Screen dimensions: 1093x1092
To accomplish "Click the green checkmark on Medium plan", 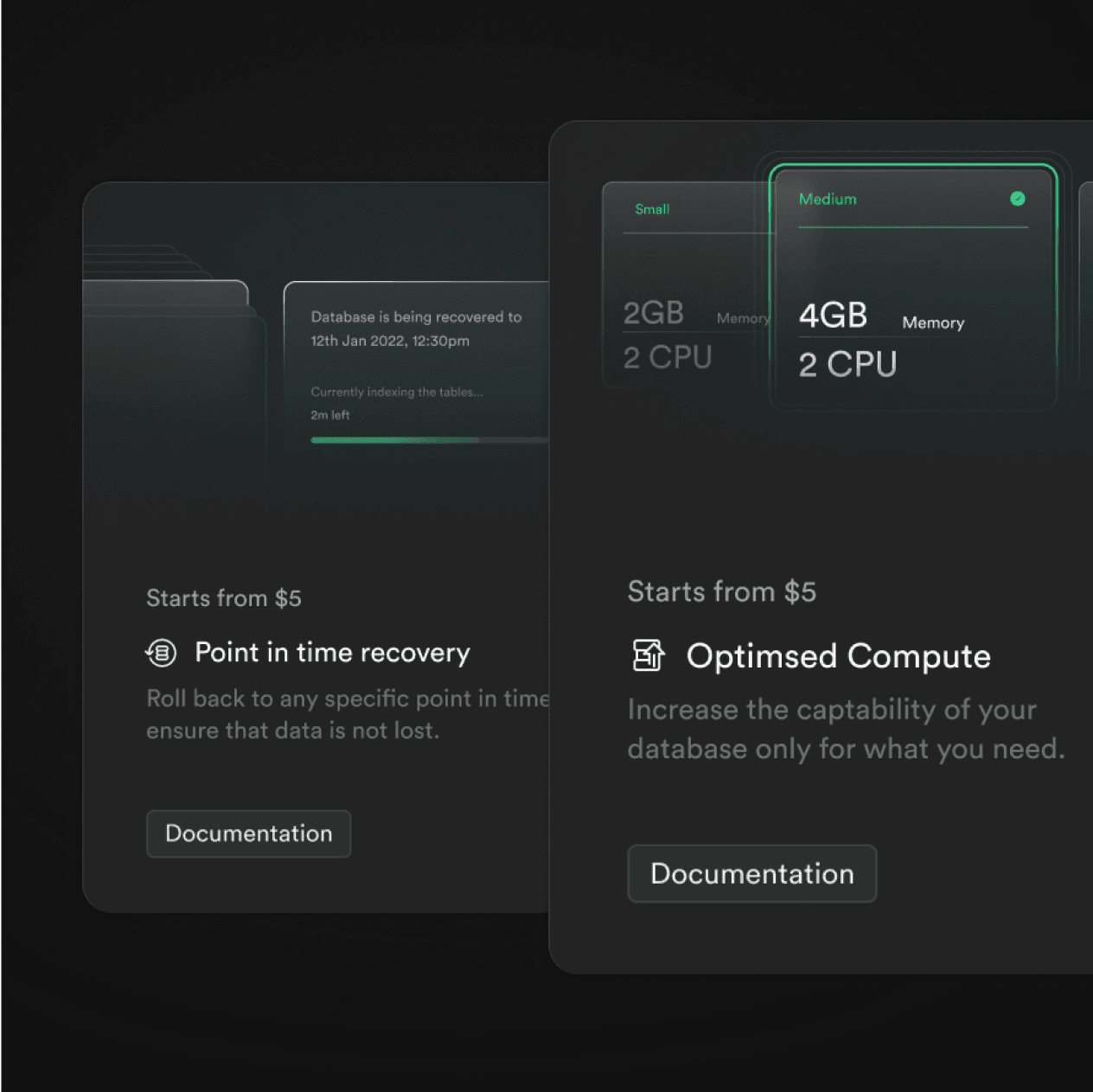I will (x=1018, y=199).
